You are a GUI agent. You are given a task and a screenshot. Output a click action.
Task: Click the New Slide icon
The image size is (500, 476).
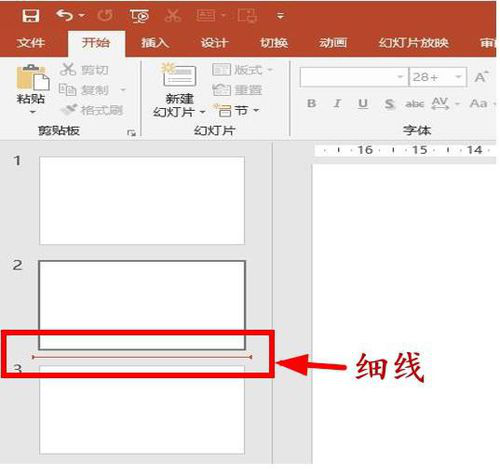pos(179,75)
